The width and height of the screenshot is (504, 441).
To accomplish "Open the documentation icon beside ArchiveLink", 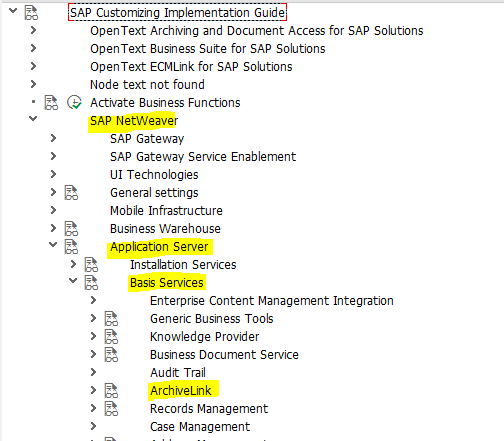I will [111, 391].
